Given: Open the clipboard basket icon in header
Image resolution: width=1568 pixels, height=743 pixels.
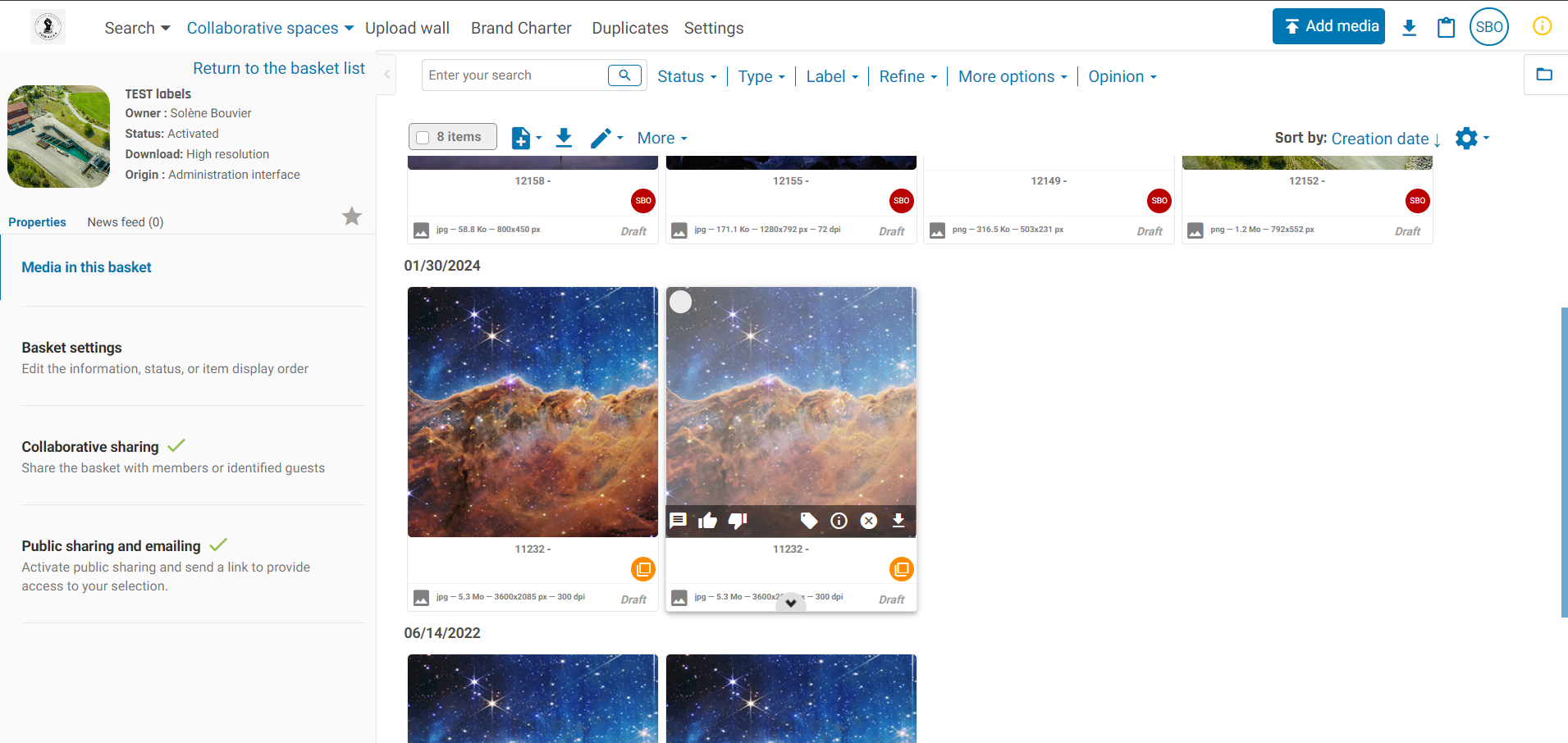Looking at the screenshot, I should (1446, 28).
